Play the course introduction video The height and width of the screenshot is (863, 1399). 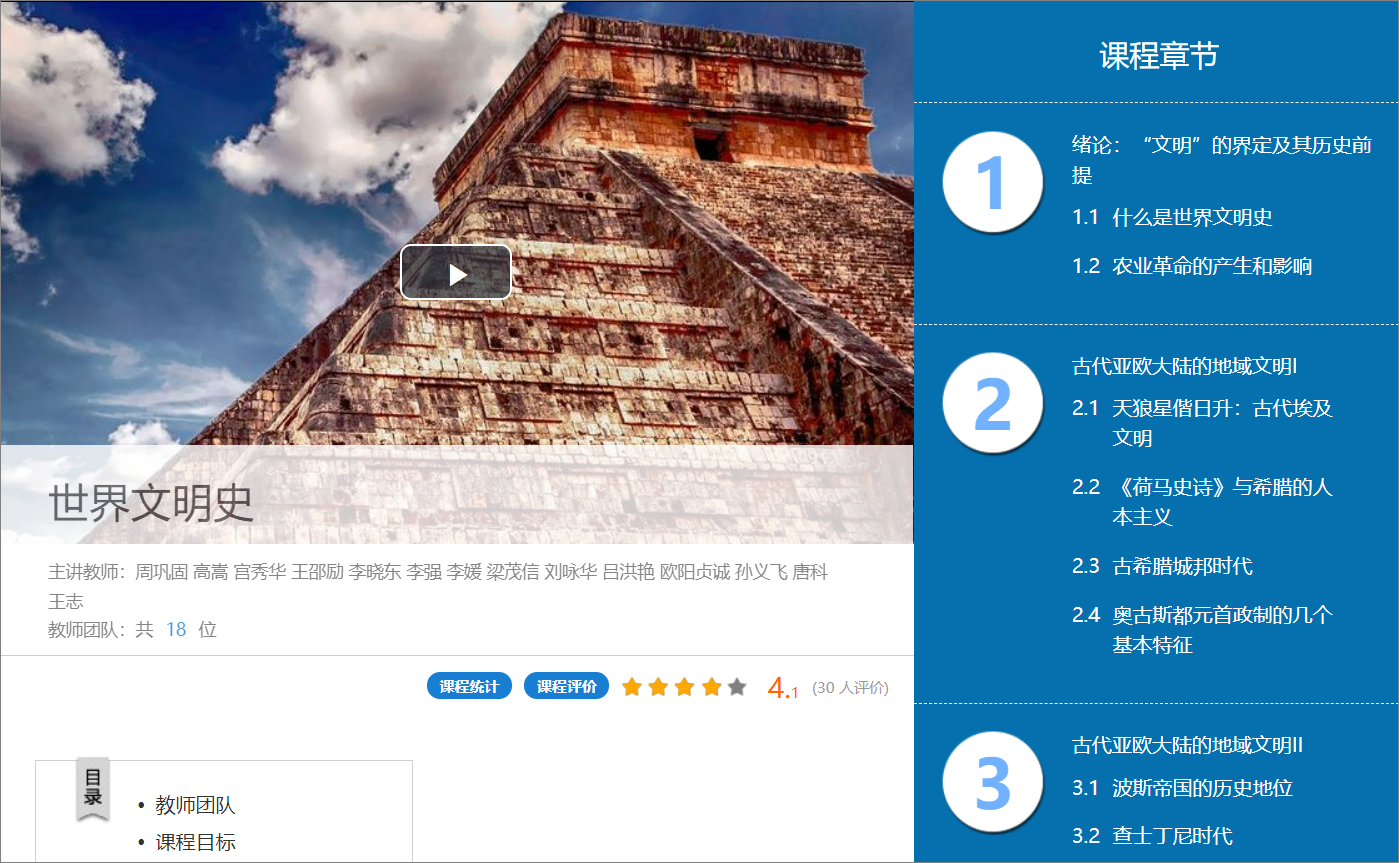pos(456,271)
